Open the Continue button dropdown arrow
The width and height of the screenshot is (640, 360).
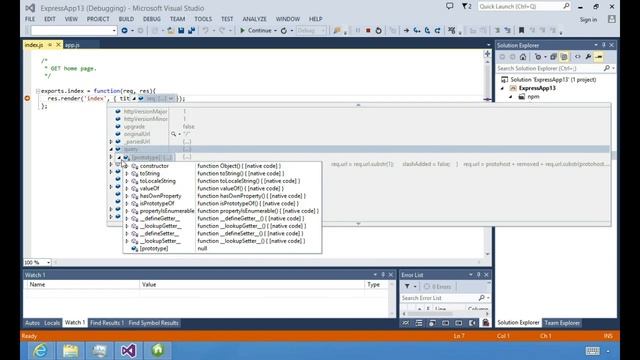pyautogui.click(x=276, y=31)
